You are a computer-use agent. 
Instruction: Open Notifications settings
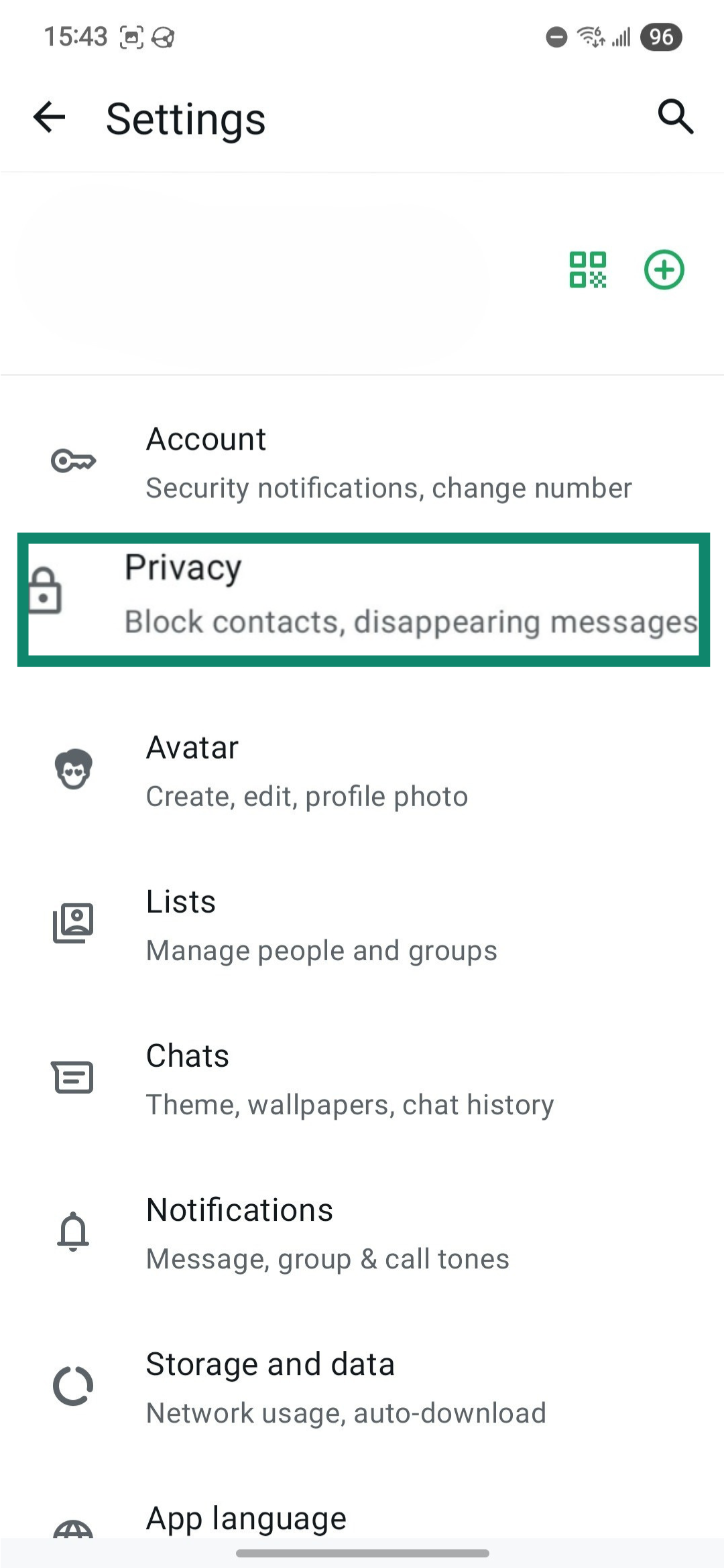coord(362,1232)
